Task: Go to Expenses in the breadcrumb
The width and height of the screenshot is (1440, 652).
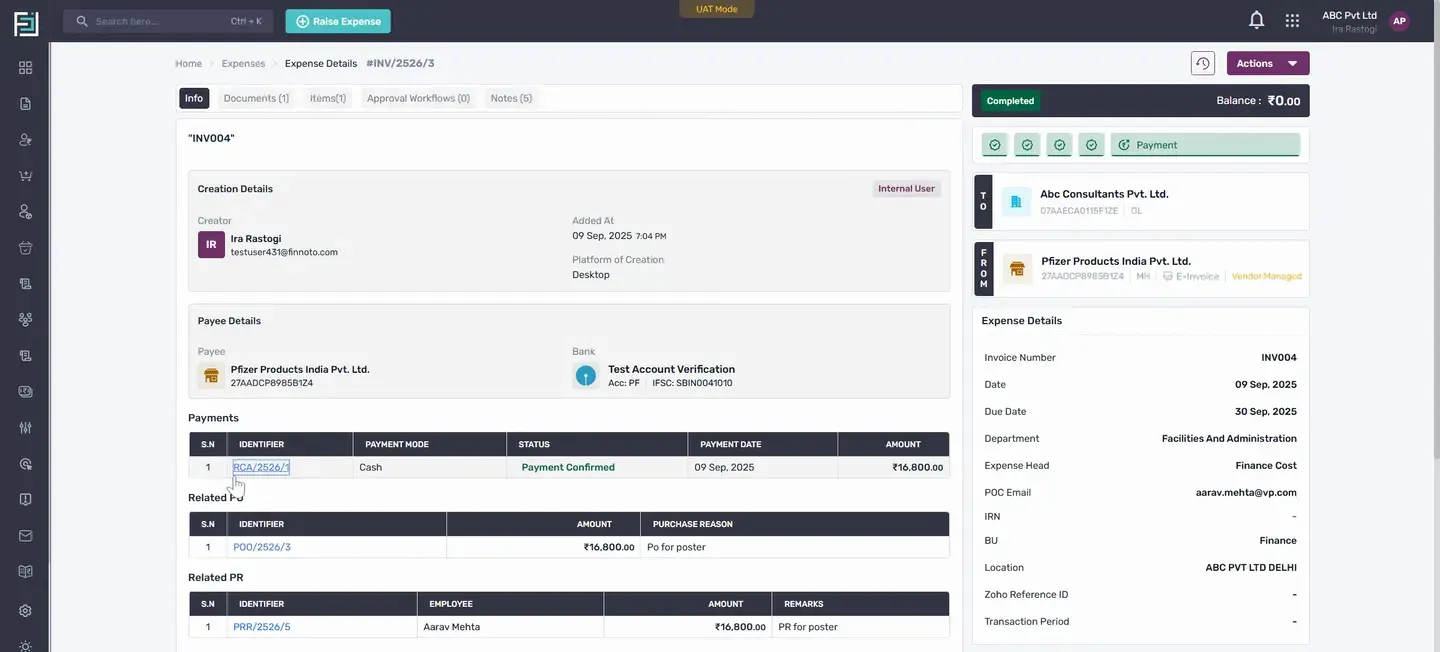Action: [243, 63]
